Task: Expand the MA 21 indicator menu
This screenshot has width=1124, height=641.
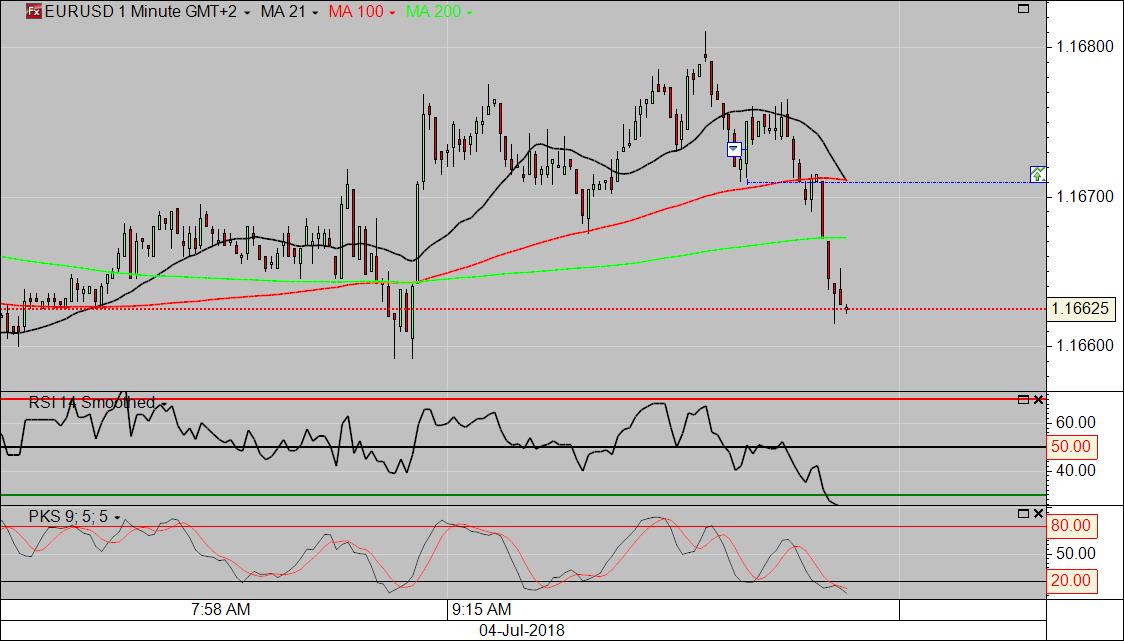Action: coord(315,13)
